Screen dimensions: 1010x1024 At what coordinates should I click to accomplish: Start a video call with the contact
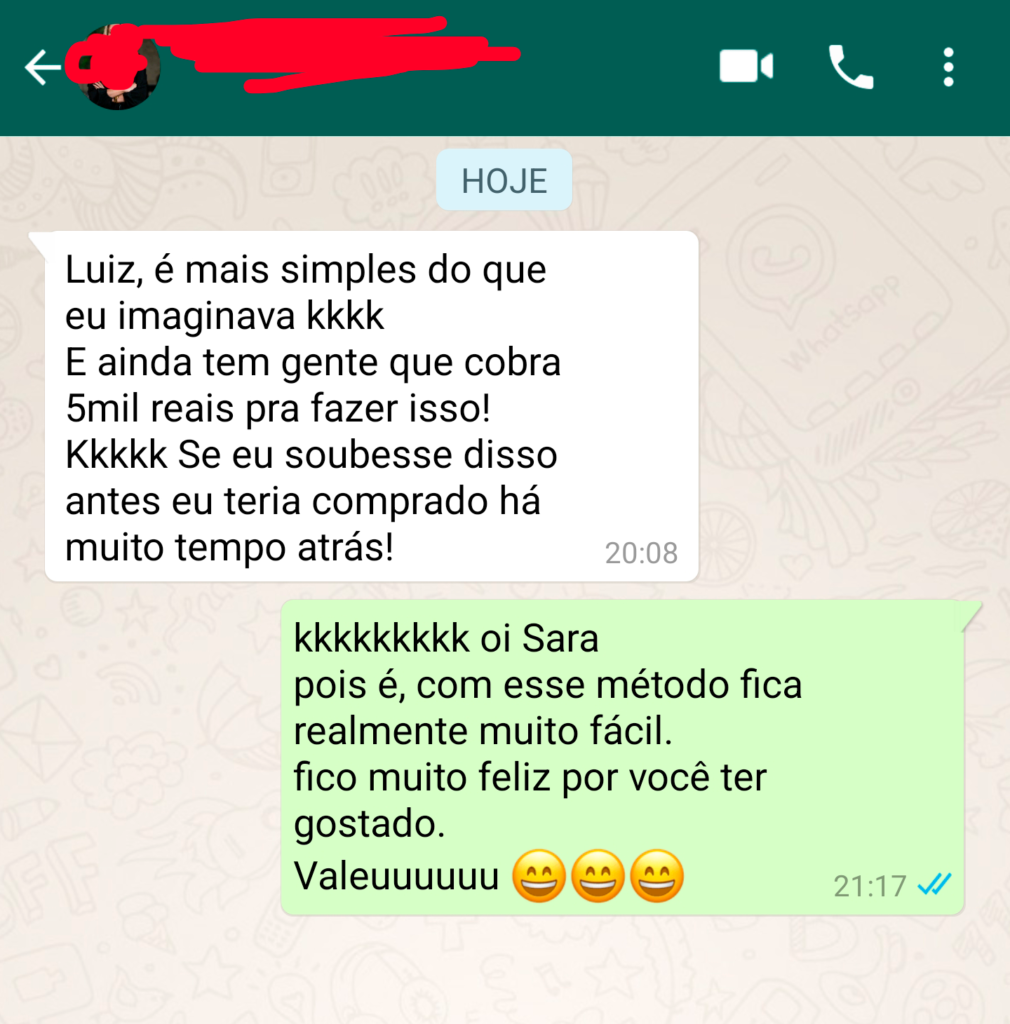click(x=746, y=66)
